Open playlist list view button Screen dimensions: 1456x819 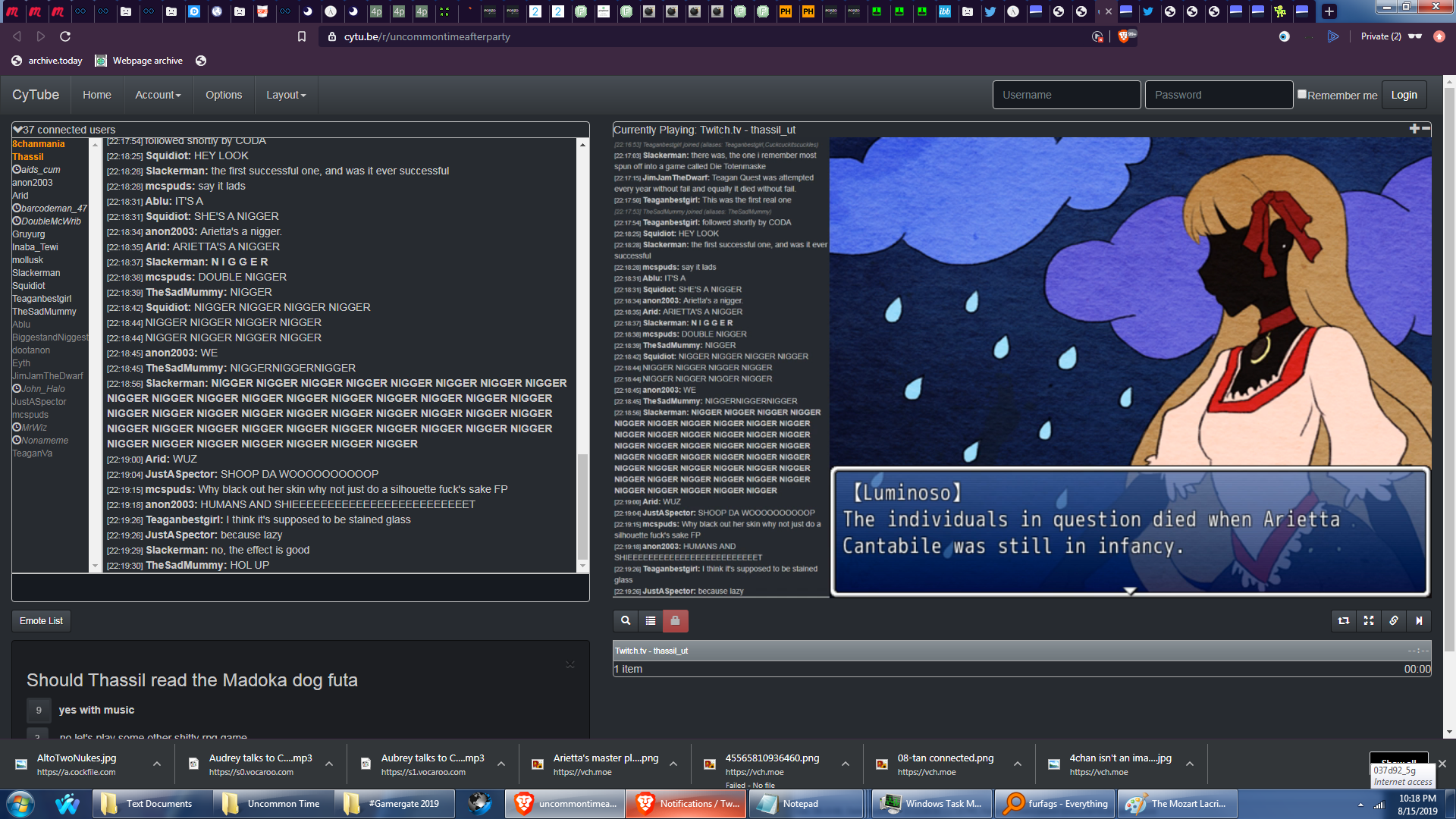coord(651,620)
